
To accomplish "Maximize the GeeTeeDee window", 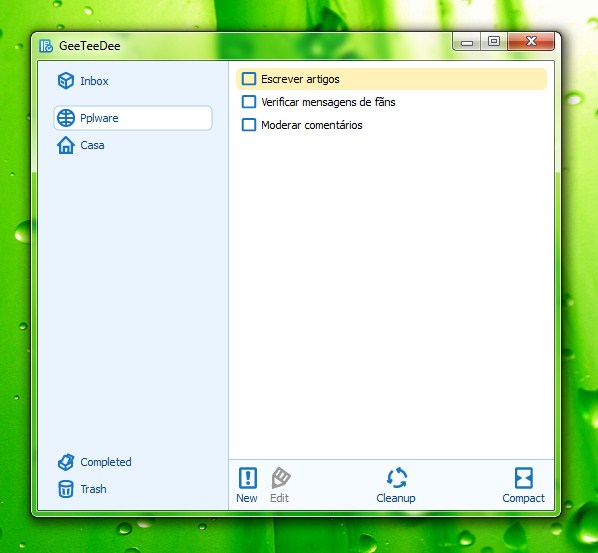I will point(494,41).
